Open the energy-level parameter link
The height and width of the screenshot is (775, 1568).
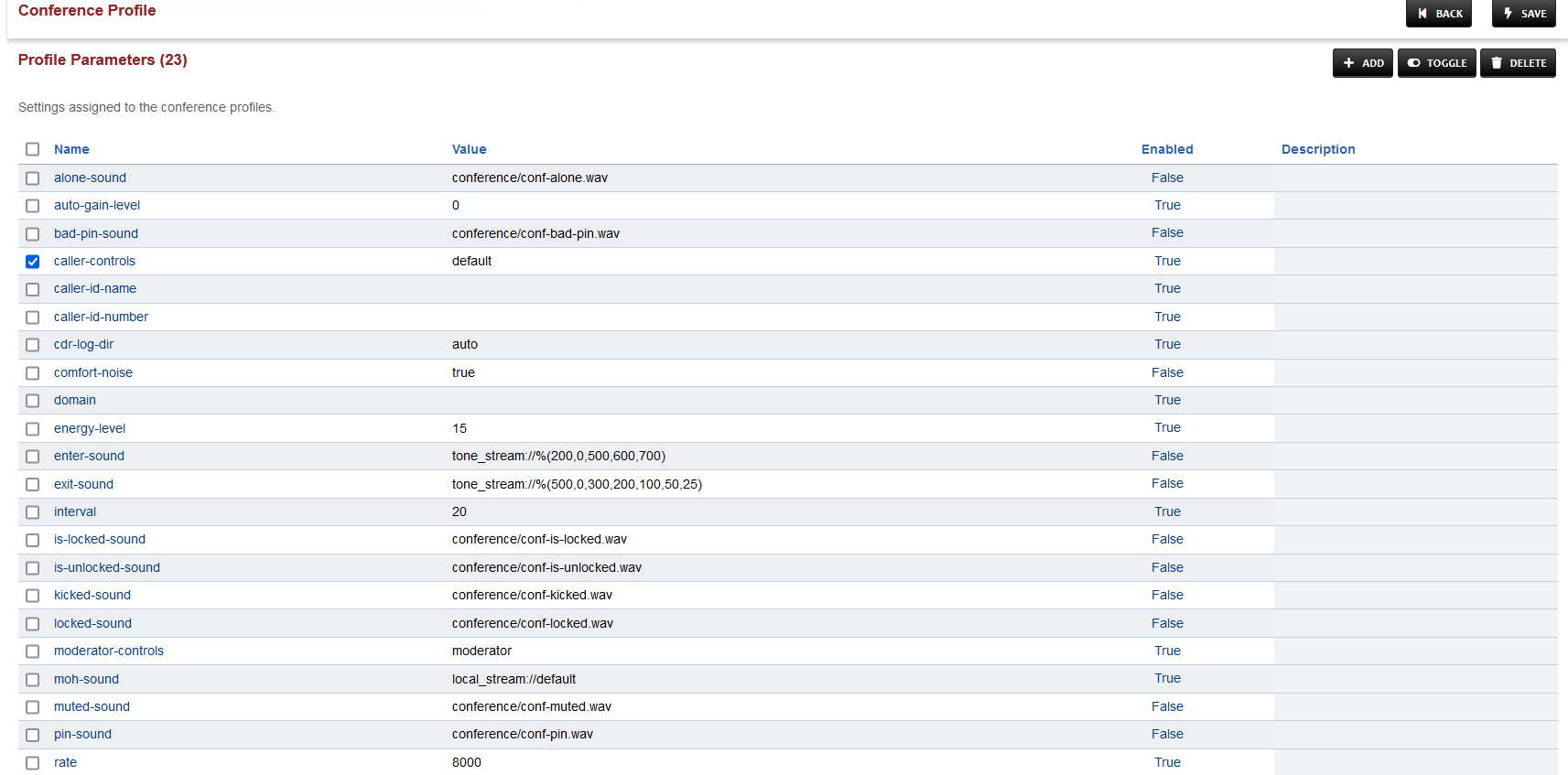click(90, 428)
